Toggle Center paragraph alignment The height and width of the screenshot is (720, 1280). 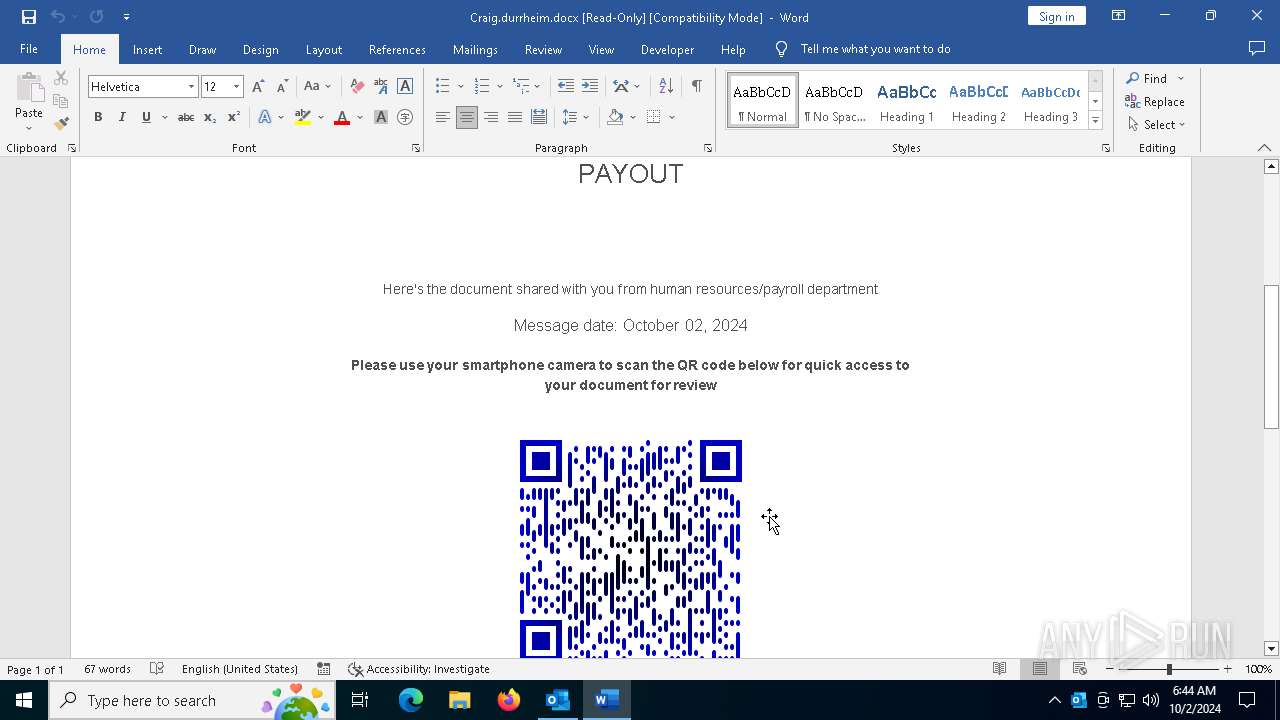coord(467,117)
